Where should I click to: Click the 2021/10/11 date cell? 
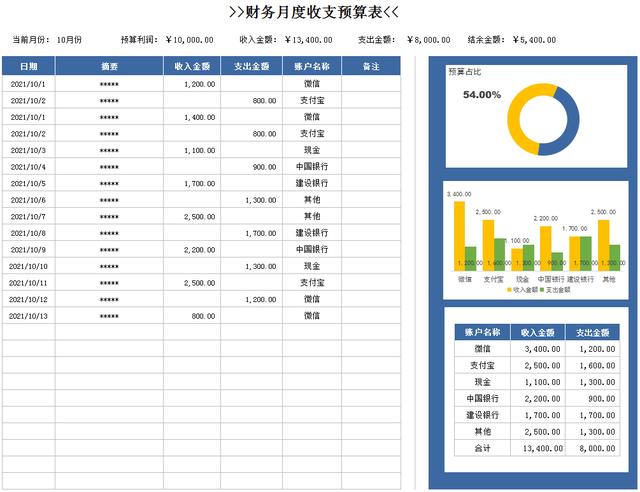tap(29, 283)
